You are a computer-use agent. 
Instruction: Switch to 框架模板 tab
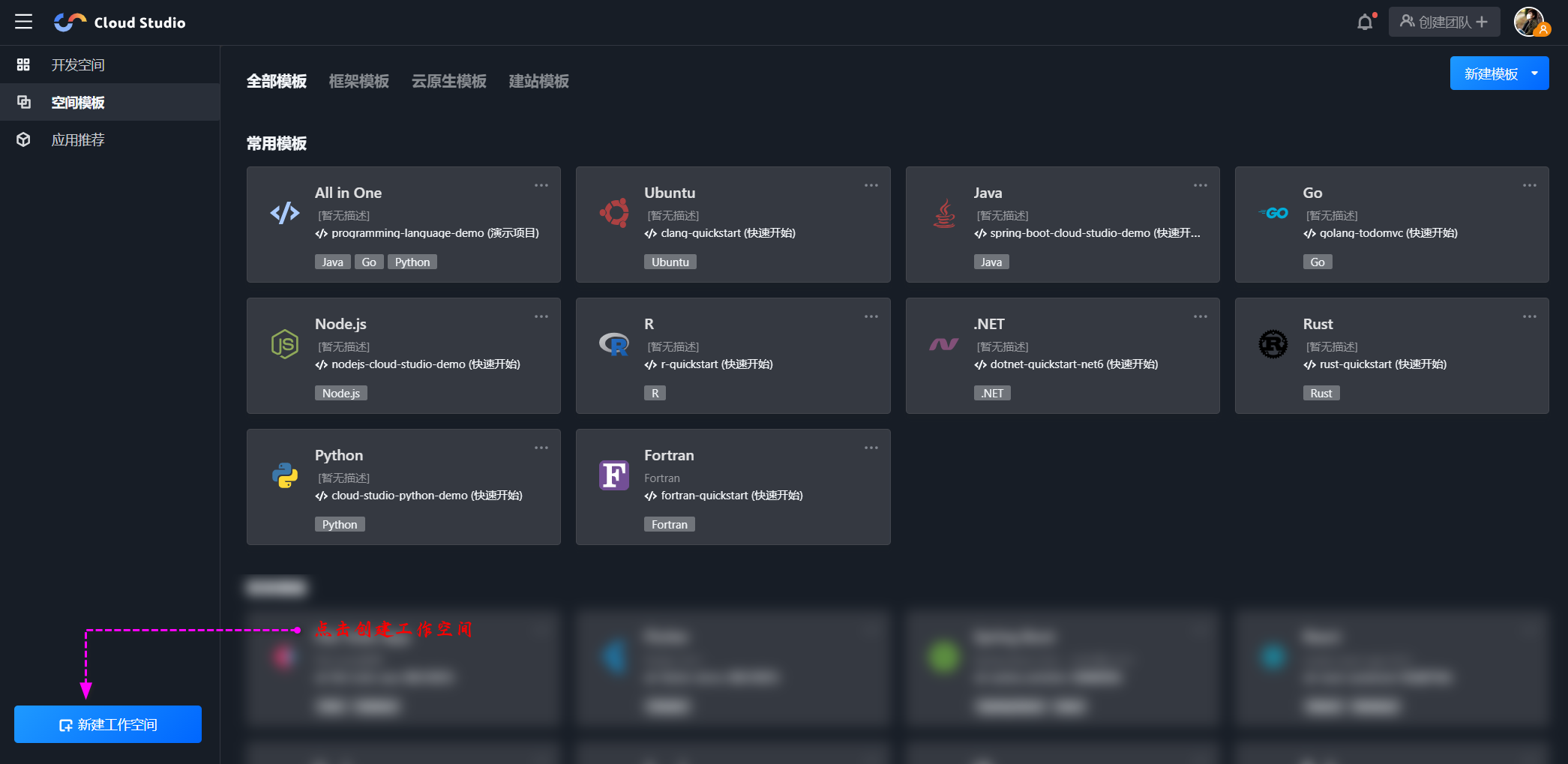[359, 81]
